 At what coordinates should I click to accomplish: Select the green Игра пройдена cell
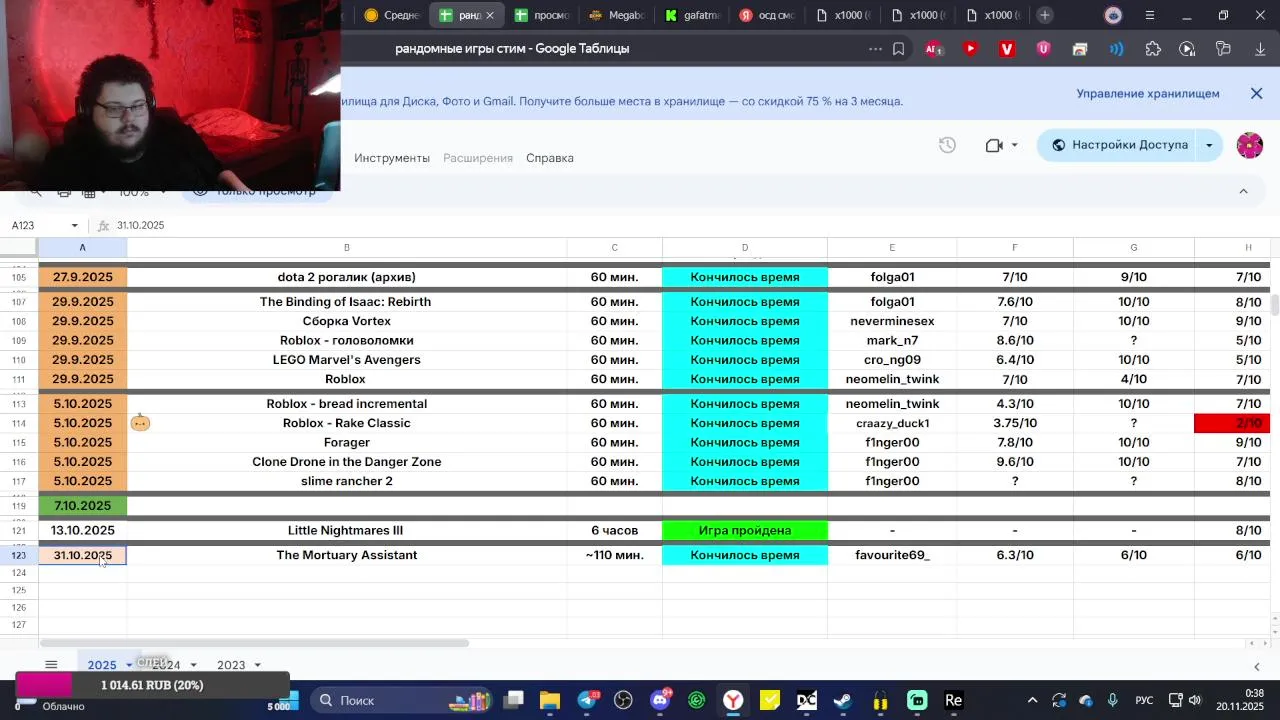coord(745,531)
